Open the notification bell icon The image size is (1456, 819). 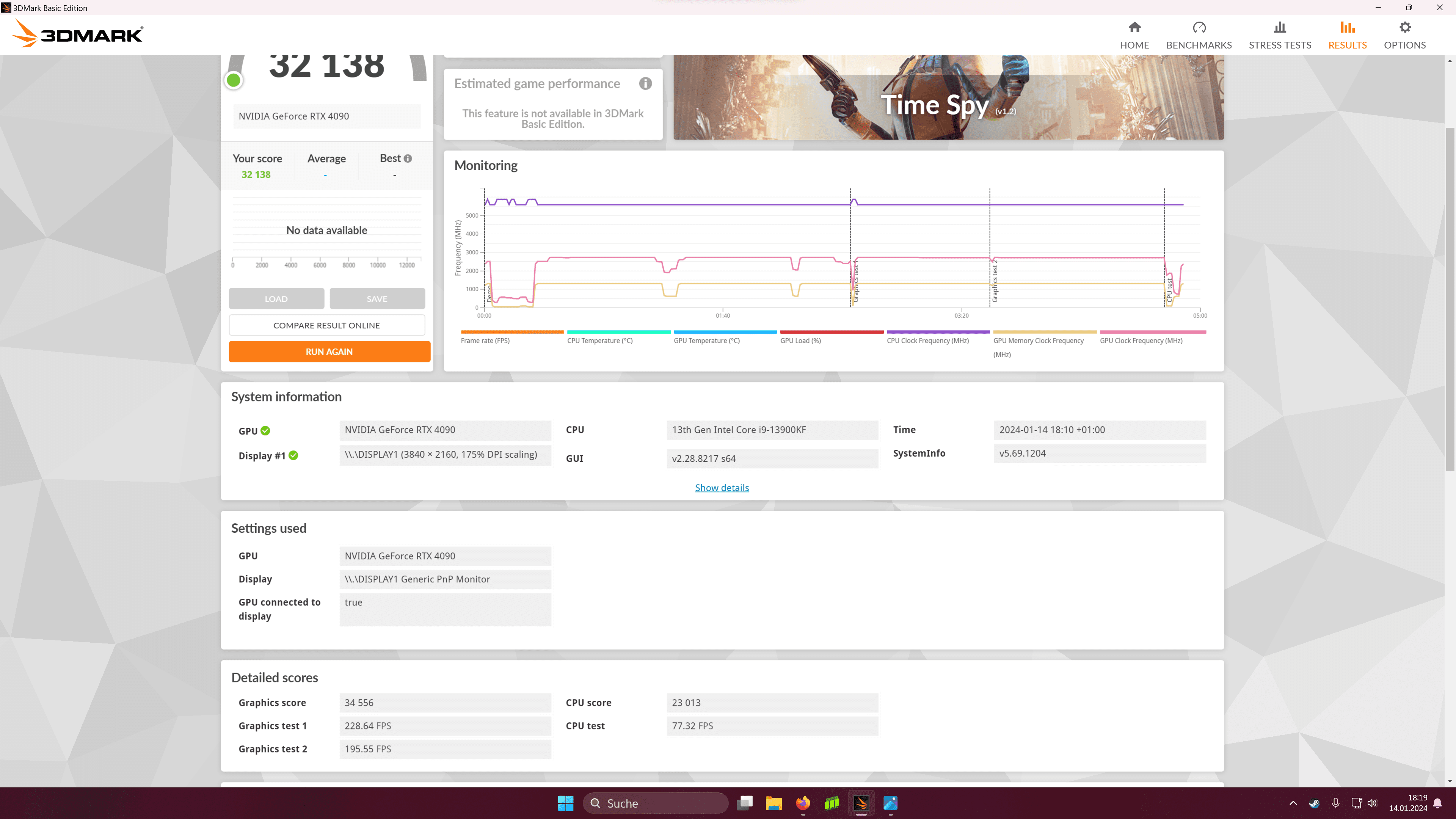(1438, 803)
